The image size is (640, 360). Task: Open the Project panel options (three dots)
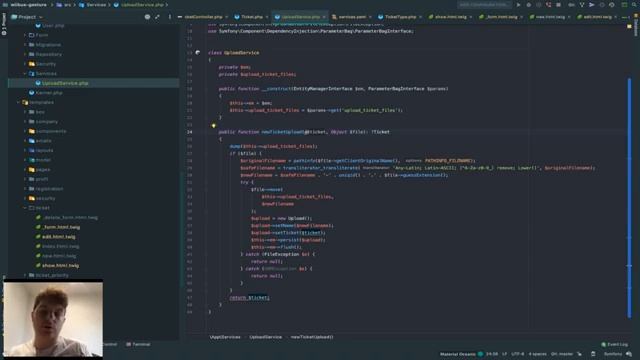170,17
